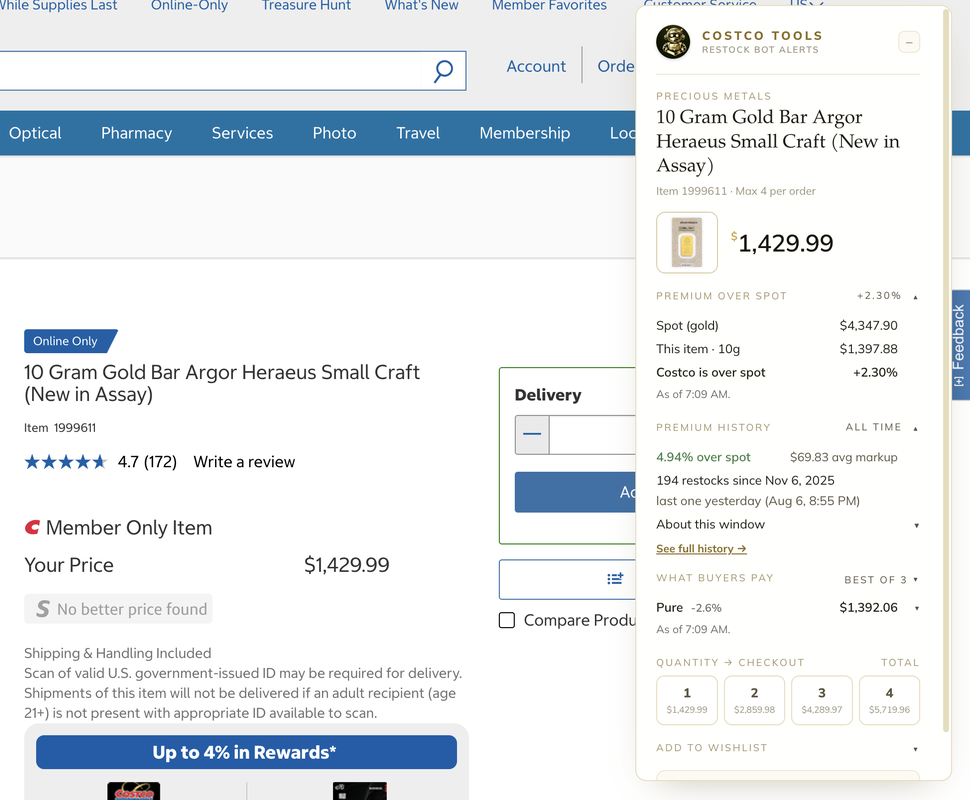Click Up to 4% in Rewards banner
Image resolution: width=970 pixels, height=800 pixels.
246,752
